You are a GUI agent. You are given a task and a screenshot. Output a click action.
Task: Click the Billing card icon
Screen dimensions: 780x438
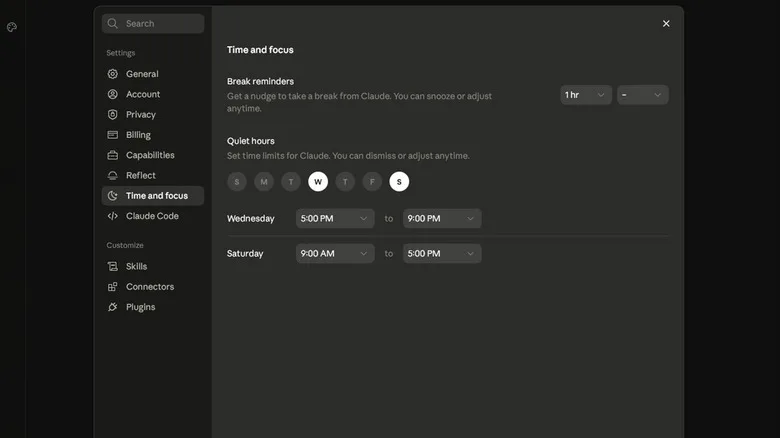pyautogui.click(x=113, y=135)
